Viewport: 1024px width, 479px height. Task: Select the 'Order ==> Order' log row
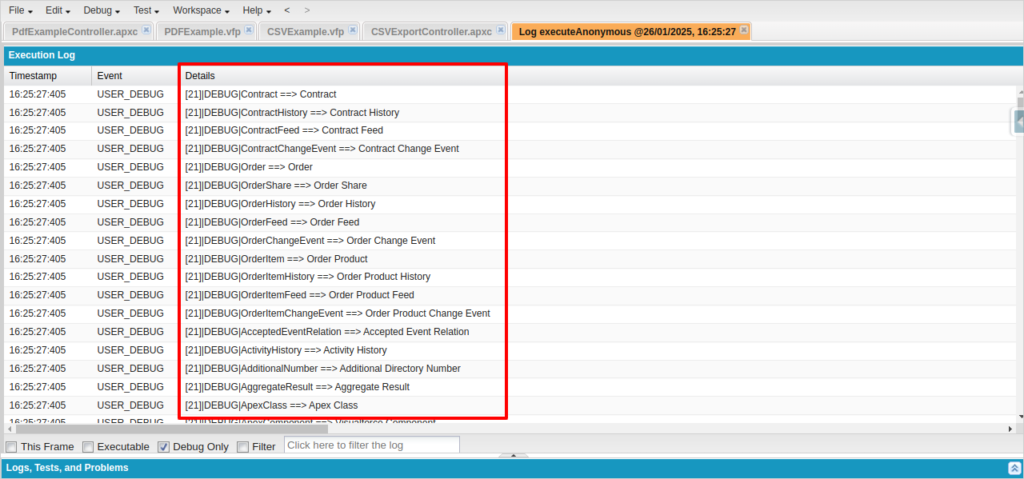[x=510, y=167]
